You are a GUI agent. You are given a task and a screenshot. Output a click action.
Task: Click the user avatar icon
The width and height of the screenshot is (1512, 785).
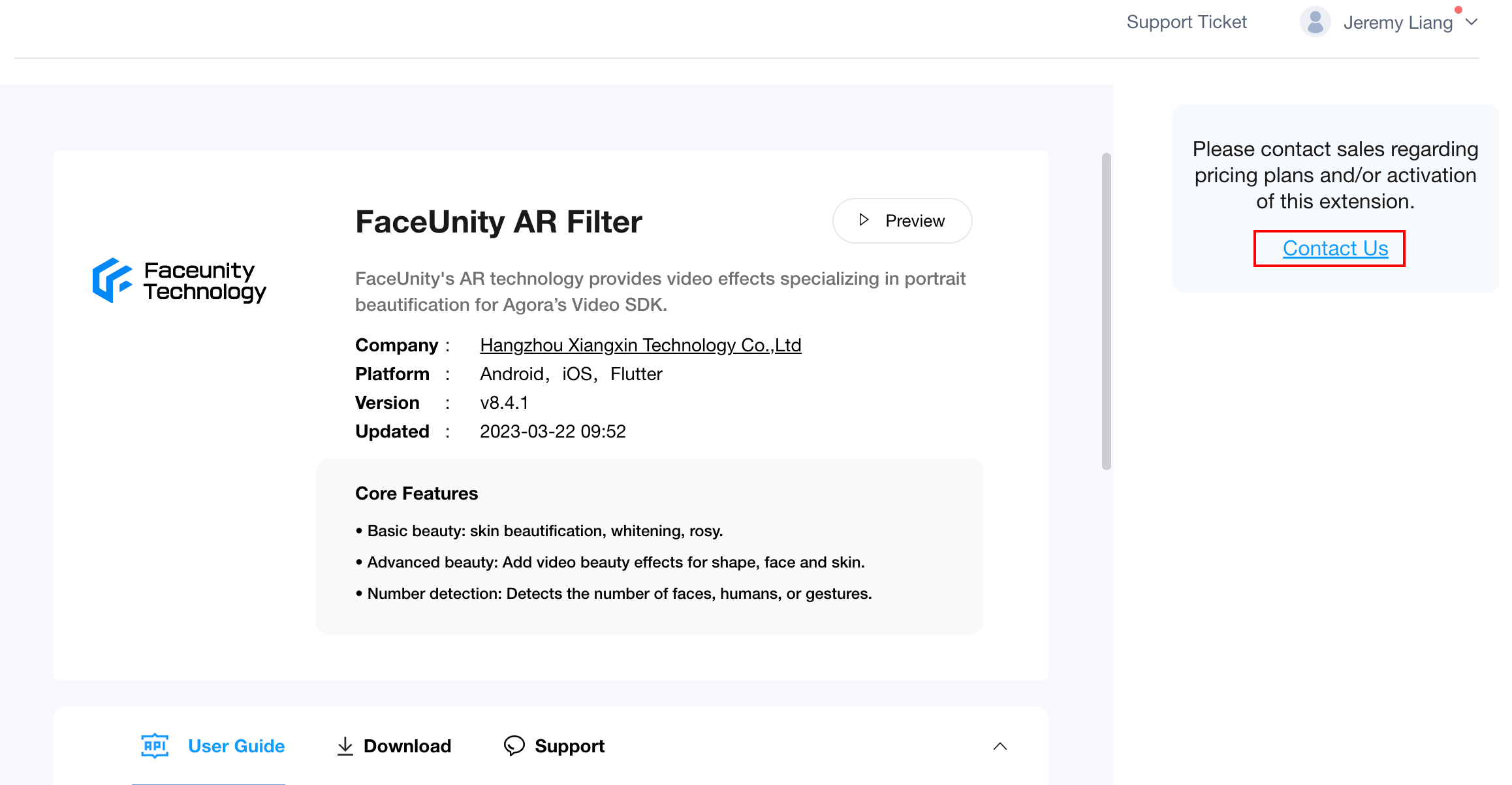pyautogui.click(x=1315, y=22)
